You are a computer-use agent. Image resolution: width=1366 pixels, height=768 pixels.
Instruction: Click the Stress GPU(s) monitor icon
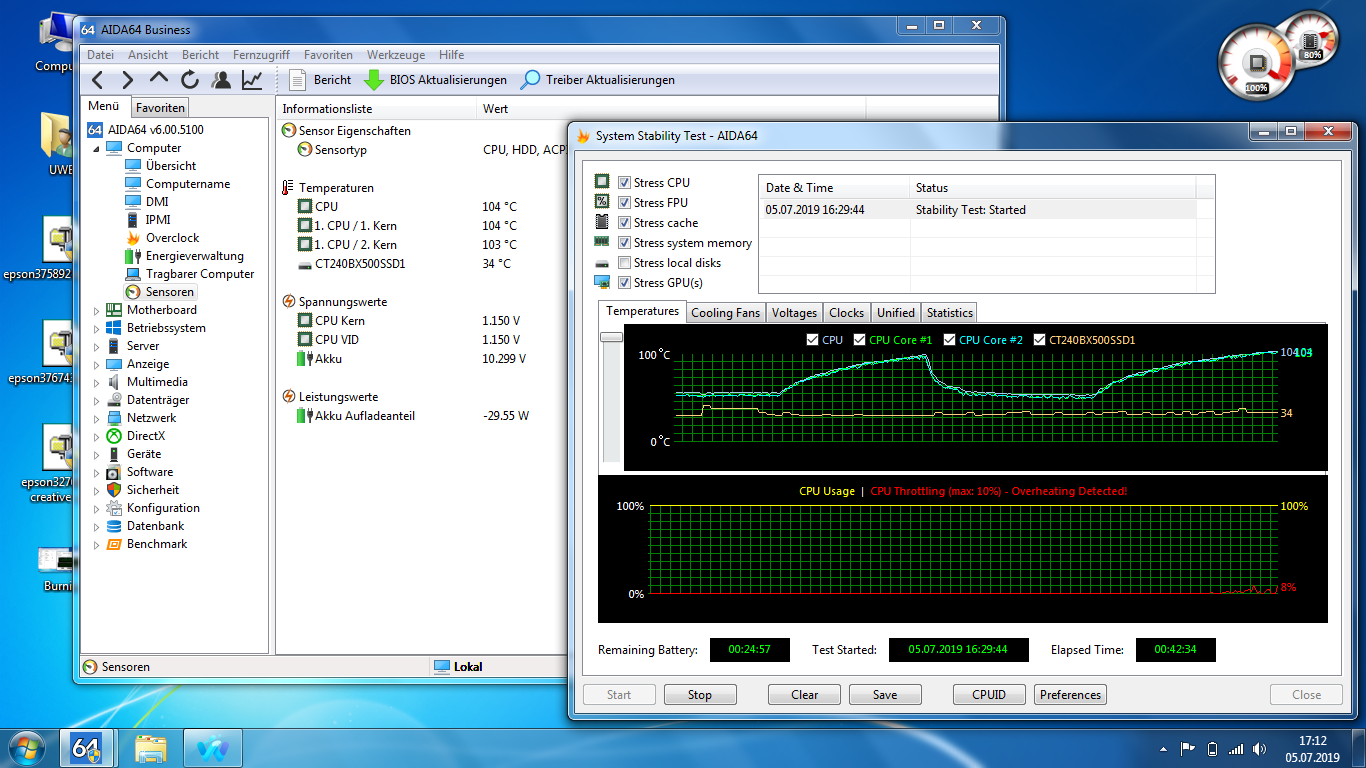point(602,282)
